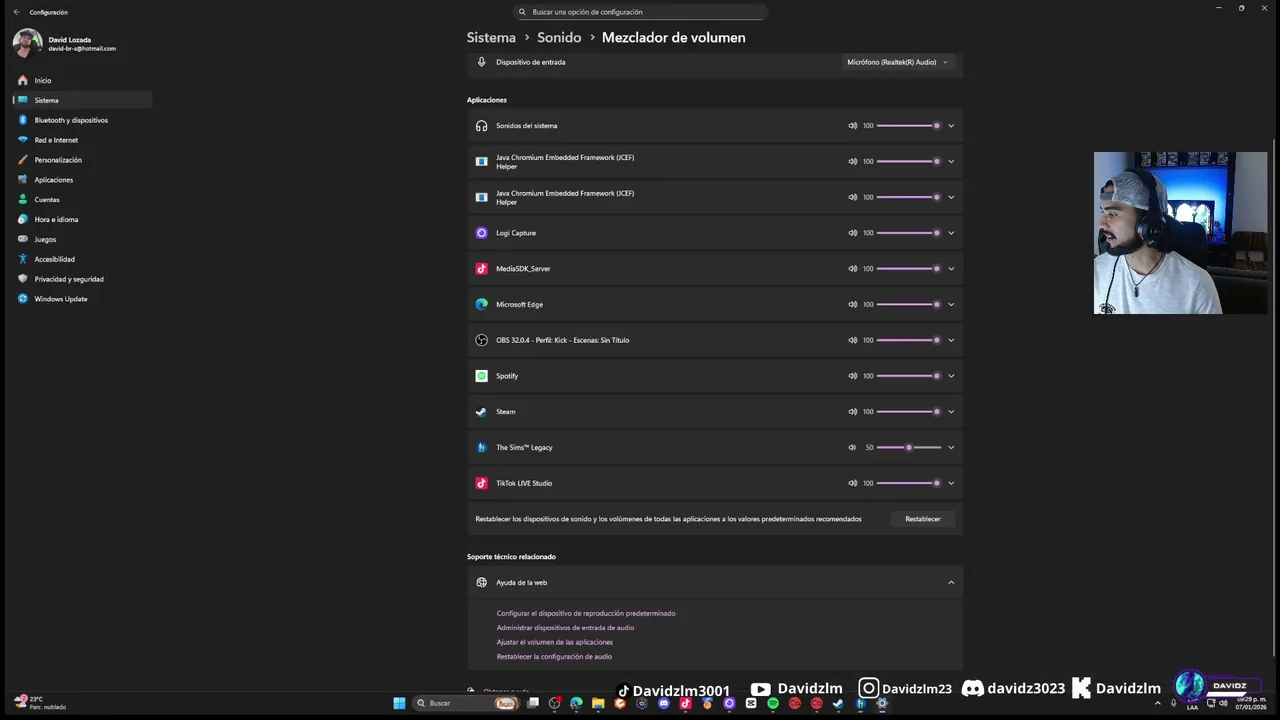Mute The Sims Legacy speaker icon
The image size is (1280, 720).
[x=852, y=448]
